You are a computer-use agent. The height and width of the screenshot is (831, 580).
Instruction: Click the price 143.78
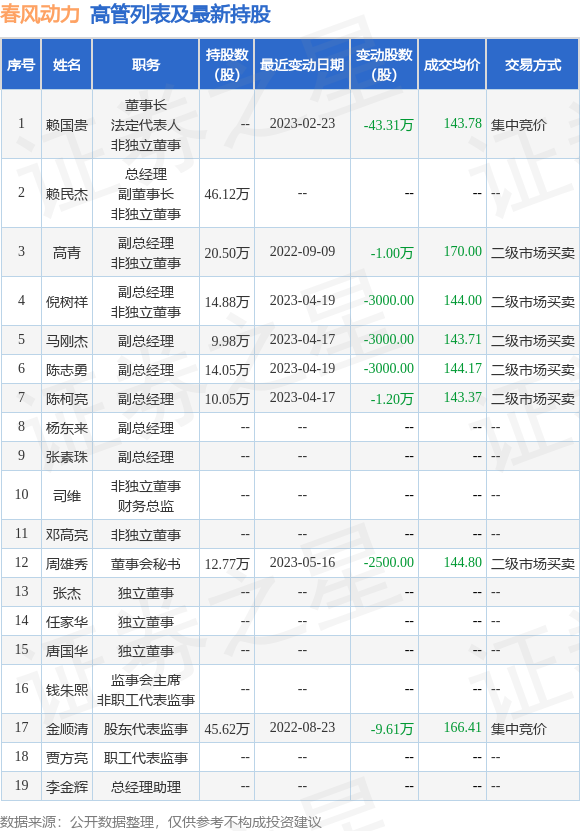[462, 123]
